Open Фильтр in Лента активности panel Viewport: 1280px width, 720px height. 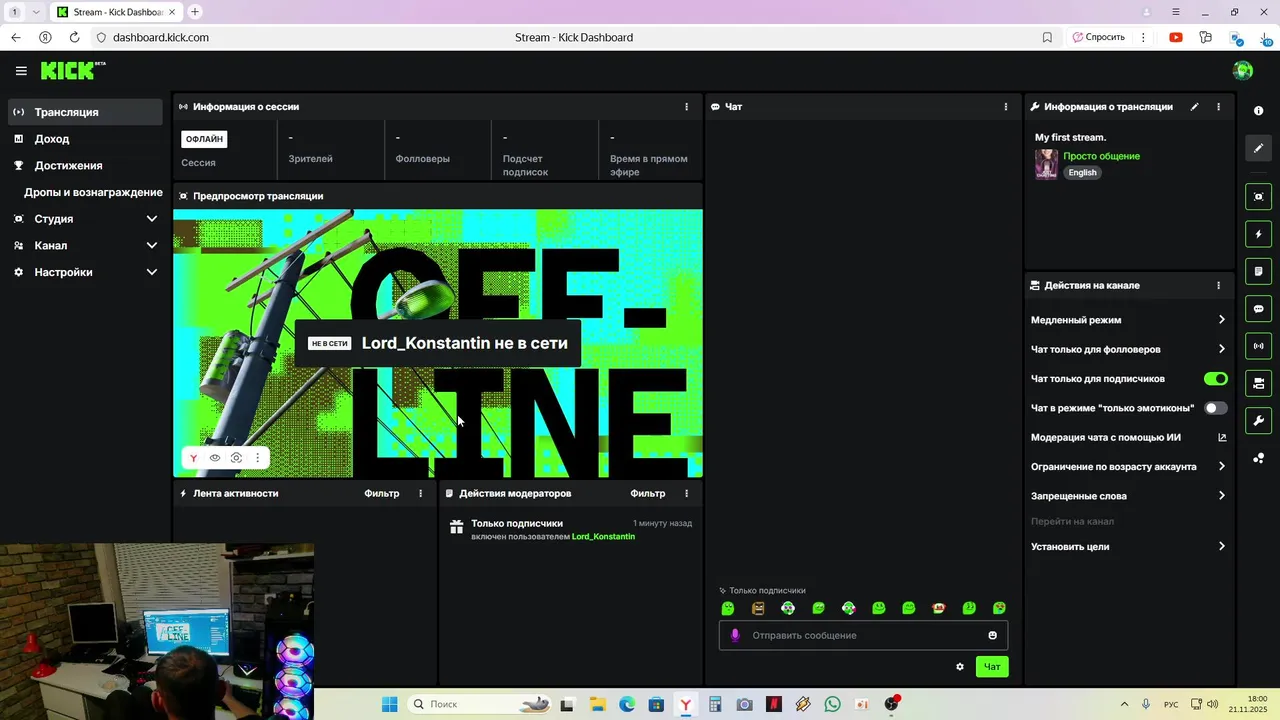(x=382, y=494)
